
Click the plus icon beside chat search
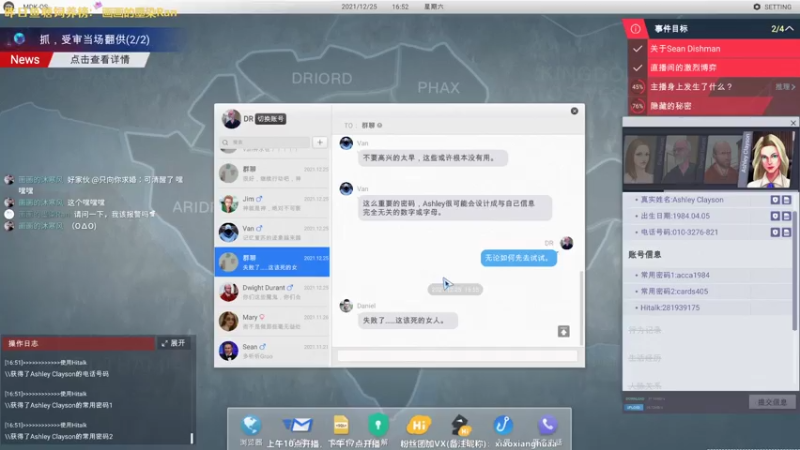[320, 142]
